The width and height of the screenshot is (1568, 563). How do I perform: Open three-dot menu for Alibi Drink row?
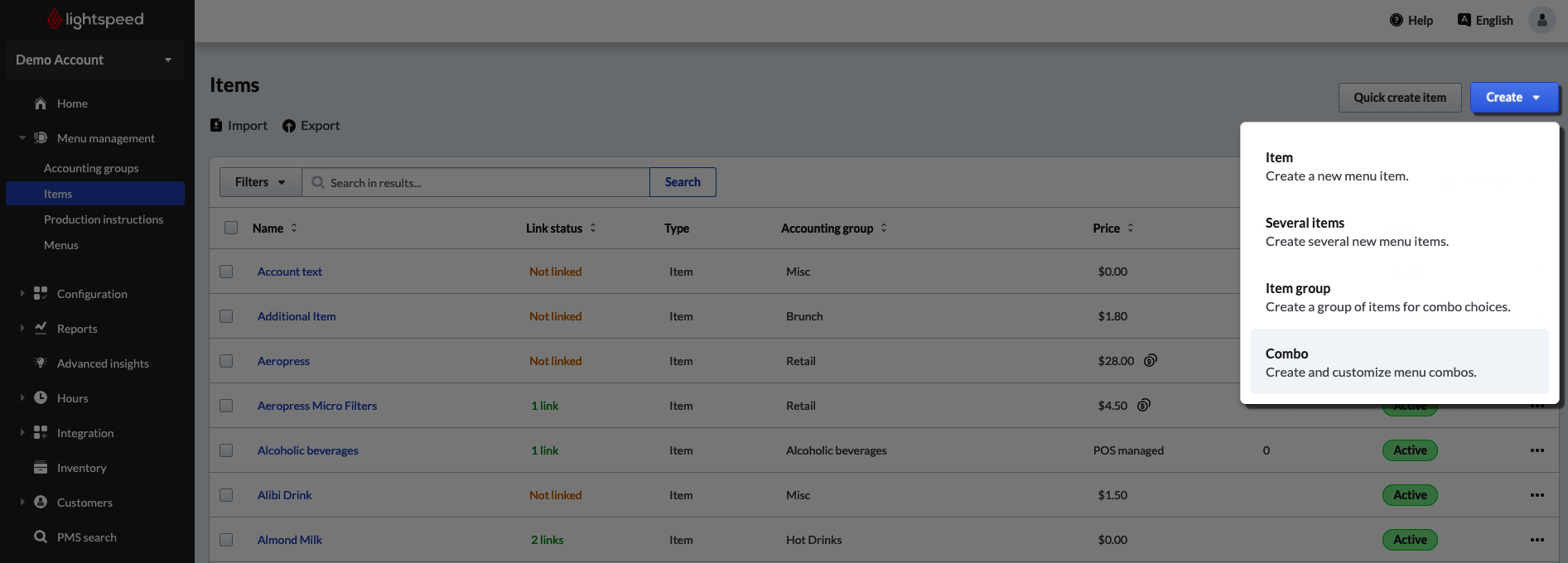1537,495
